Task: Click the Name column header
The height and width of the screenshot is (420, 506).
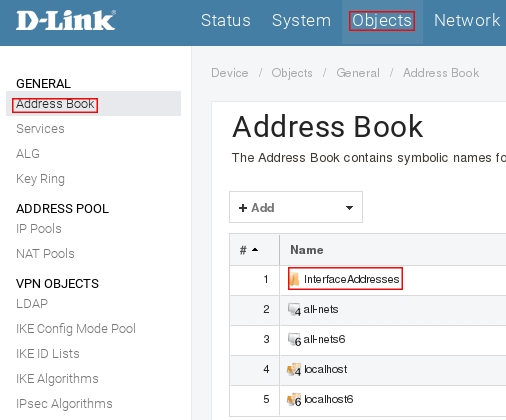Action: (307, 250)
